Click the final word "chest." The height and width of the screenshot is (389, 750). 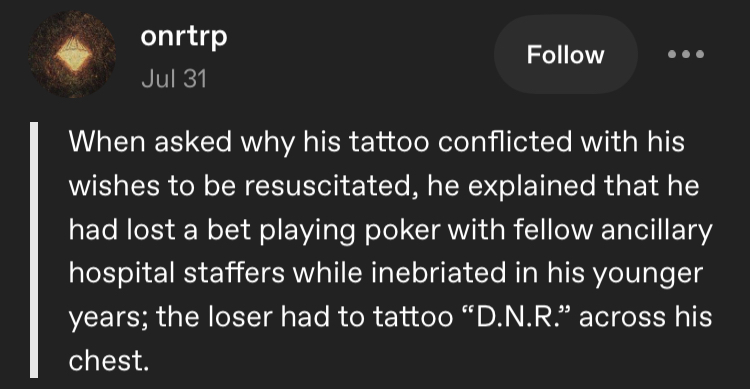(109, 361)
